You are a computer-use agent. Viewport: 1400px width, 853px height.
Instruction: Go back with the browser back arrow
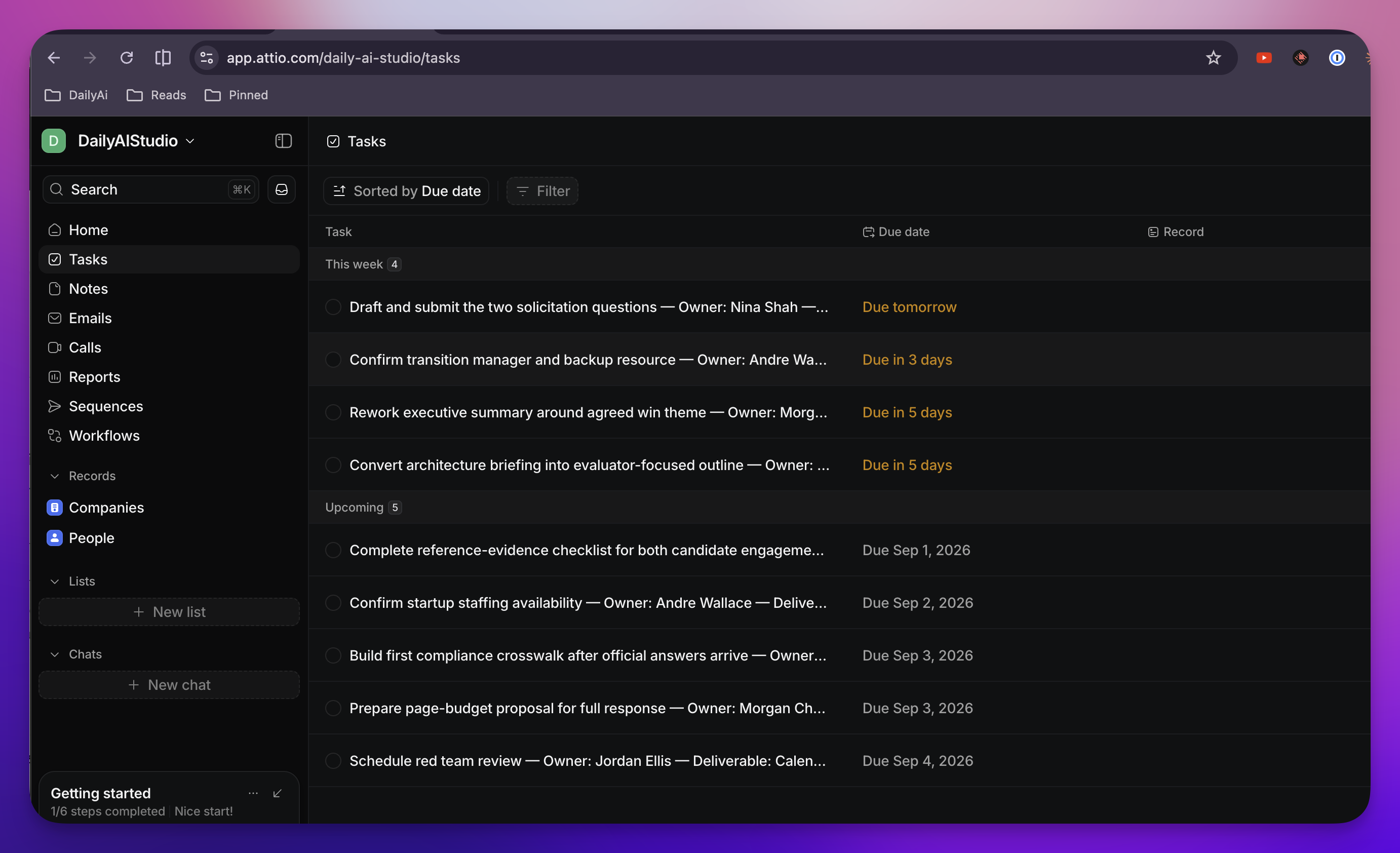point(54,58)
